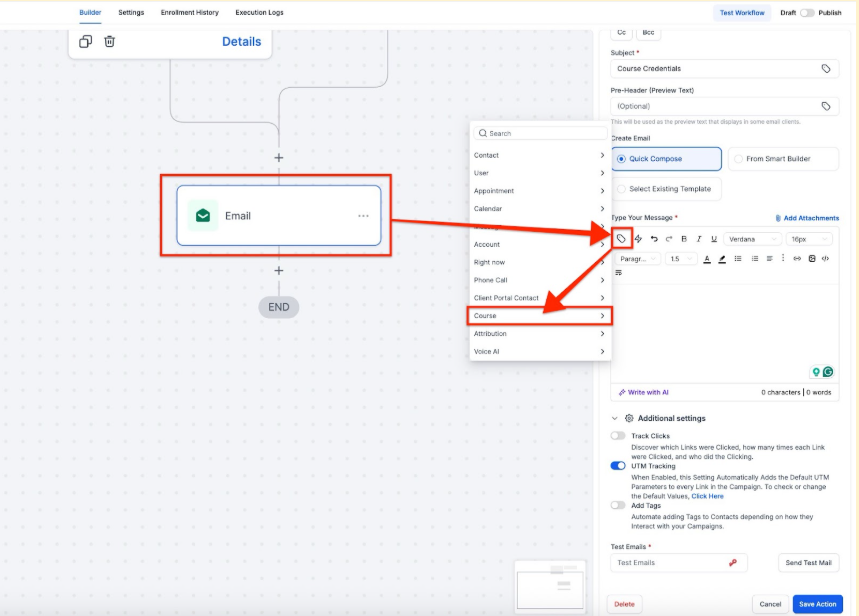Click the text color swatch icon
This screenshot has width=859, height=616.
click(707, 259)
